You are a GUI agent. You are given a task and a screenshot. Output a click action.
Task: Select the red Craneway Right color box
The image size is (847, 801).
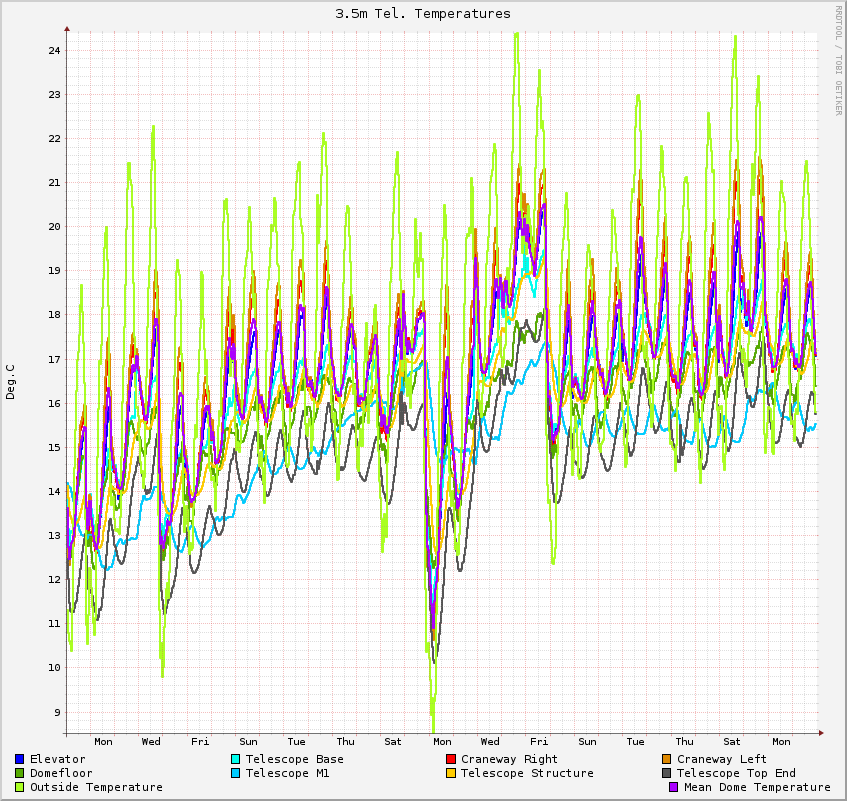[x=451, y=759]
